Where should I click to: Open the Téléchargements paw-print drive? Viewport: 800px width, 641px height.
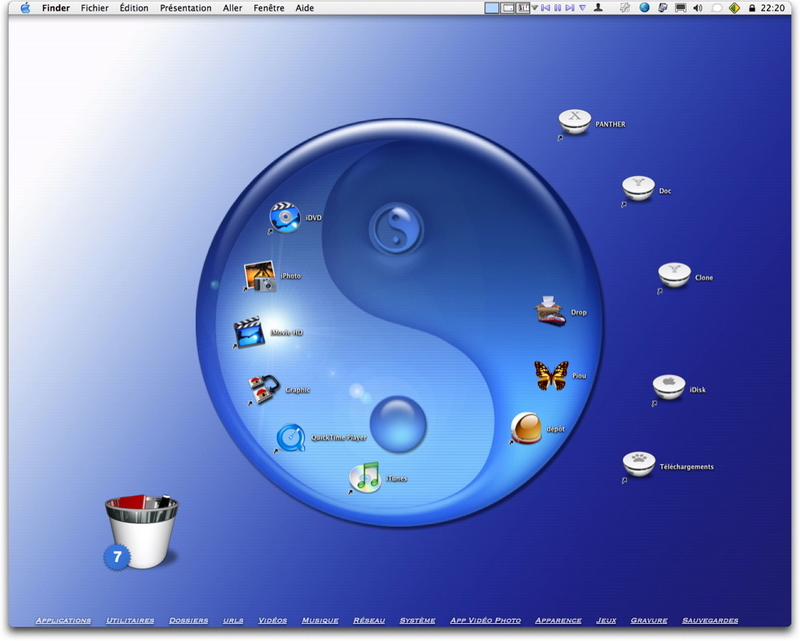[x=639, y=464]
